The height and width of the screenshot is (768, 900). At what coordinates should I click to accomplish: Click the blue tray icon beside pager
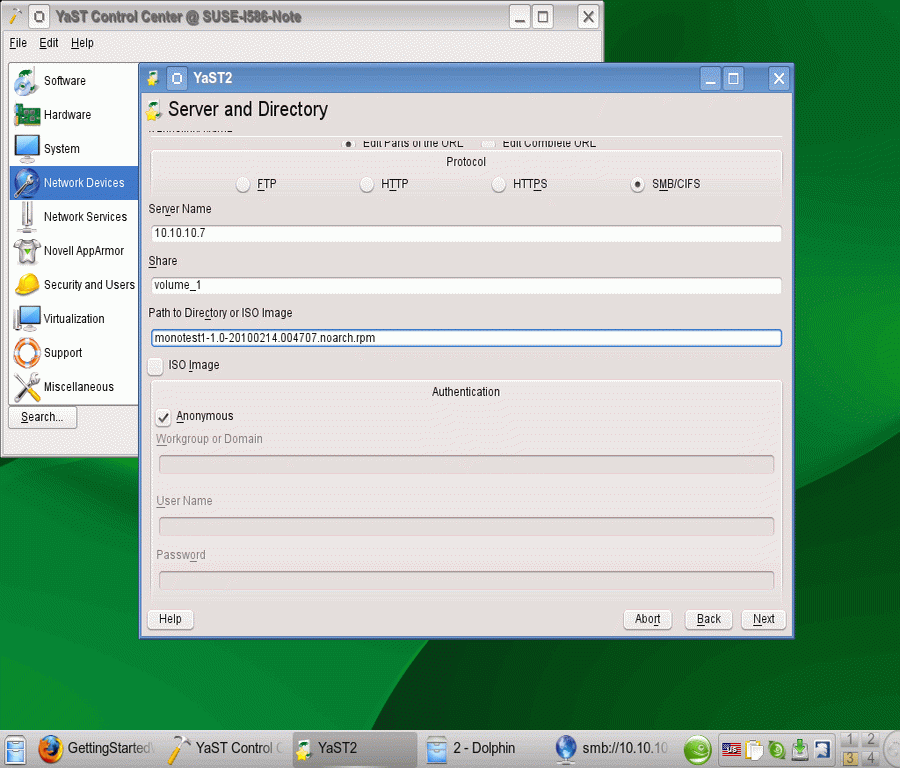point(823,750)
